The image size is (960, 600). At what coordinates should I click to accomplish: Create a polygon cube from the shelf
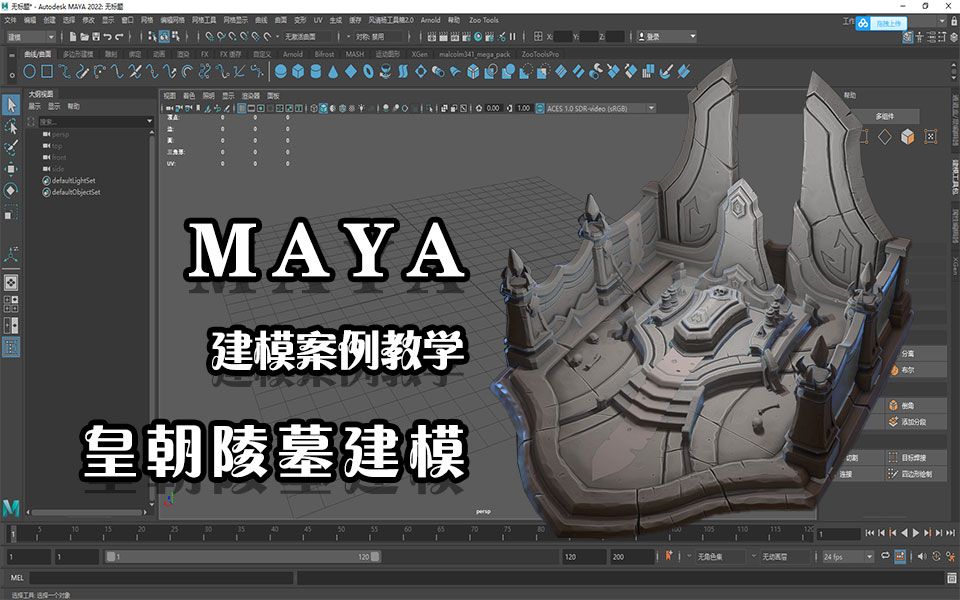[297, 71]
